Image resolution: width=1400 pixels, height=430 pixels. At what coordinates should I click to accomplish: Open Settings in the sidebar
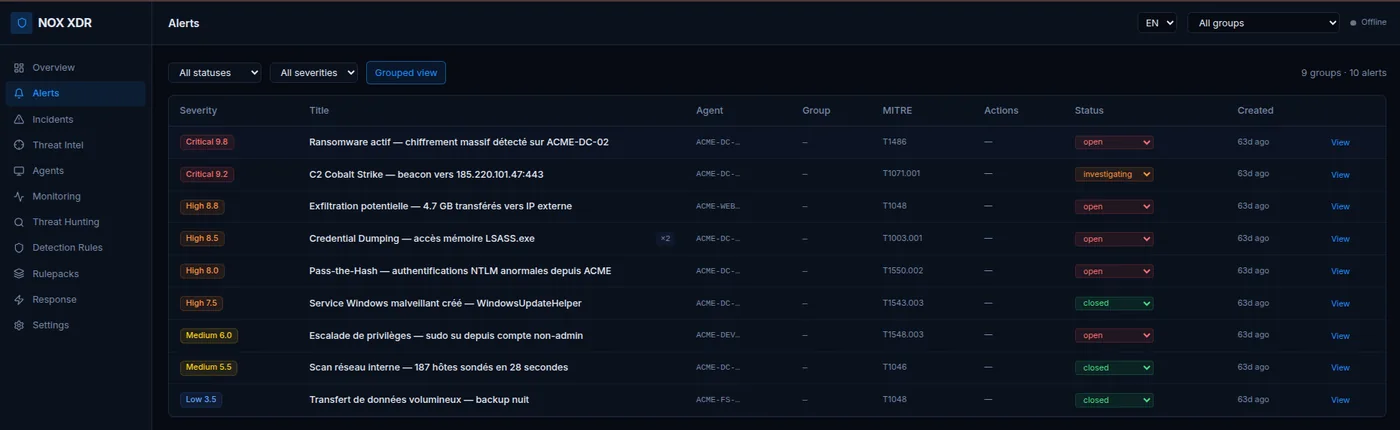(x=76, y=325)
